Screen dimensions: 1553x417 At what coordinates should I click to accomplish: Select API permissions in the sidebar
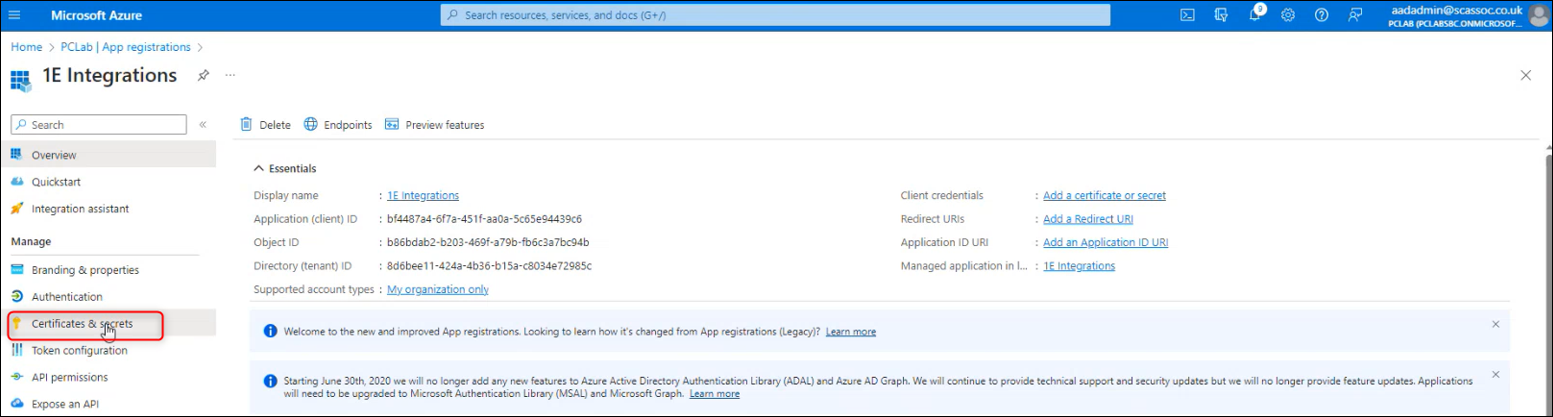tap(69, 378)
